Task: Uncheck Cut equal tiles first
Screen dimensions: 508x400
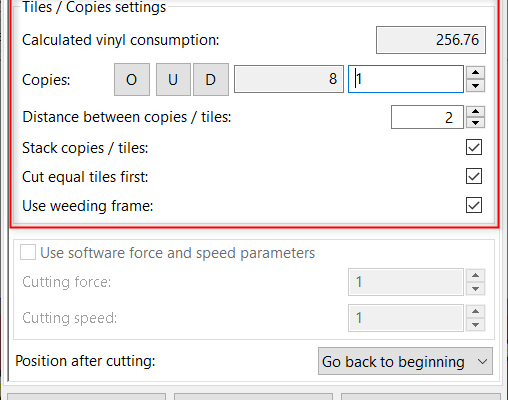Action: (x=474, y=176)
